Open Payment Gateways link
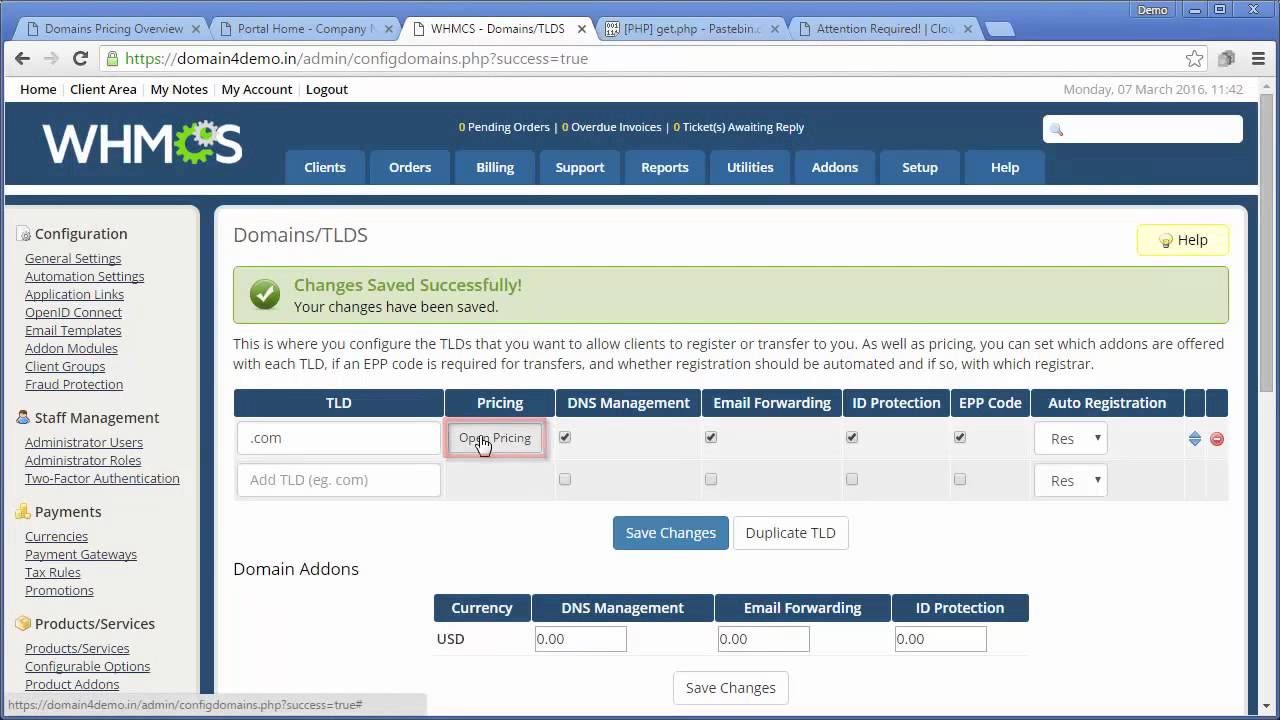1280x720 pixels. pos(81,554)
